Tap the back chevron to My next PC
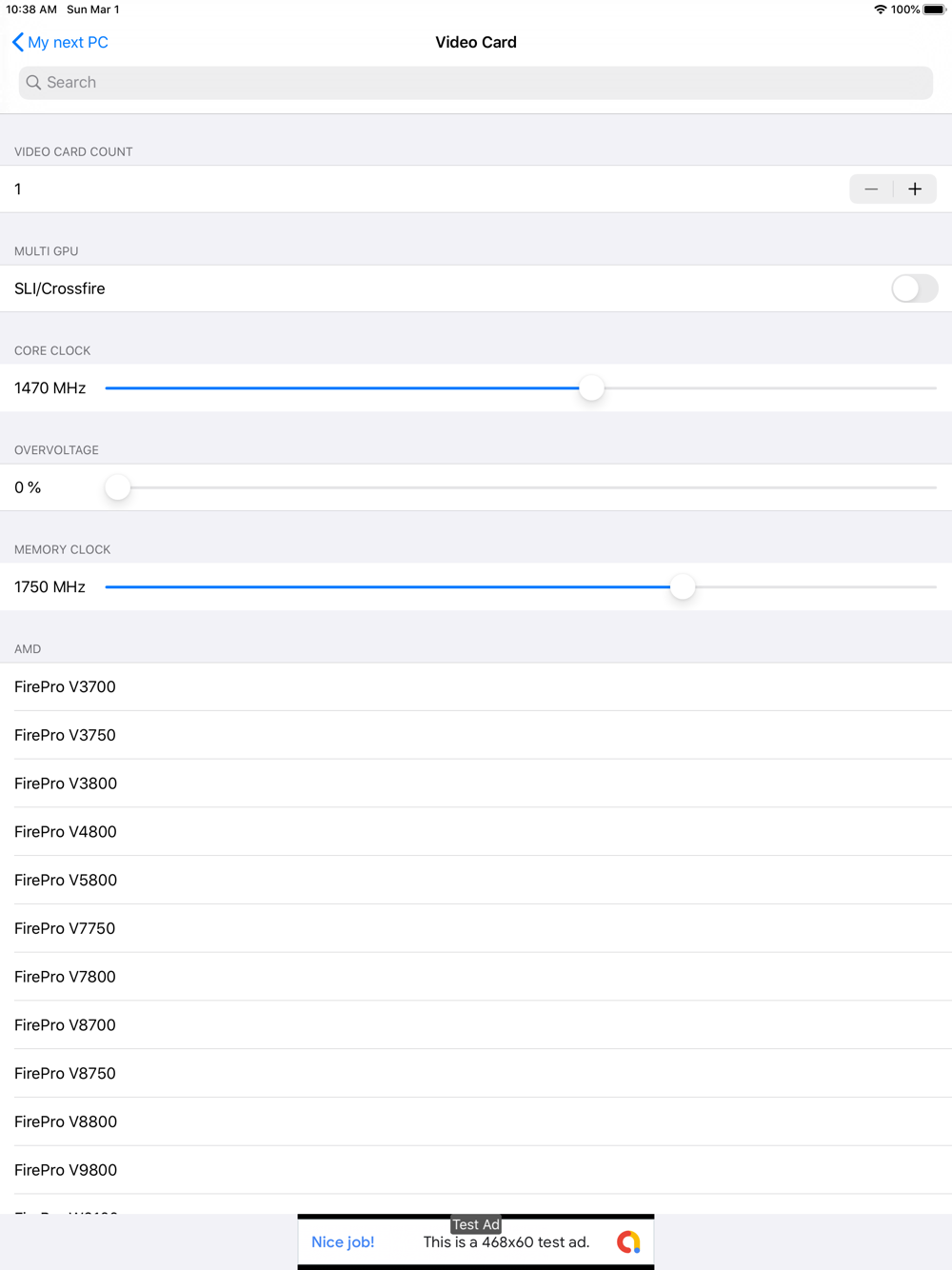This screenshot has height=1270, width=952. (x=18, y=42)
